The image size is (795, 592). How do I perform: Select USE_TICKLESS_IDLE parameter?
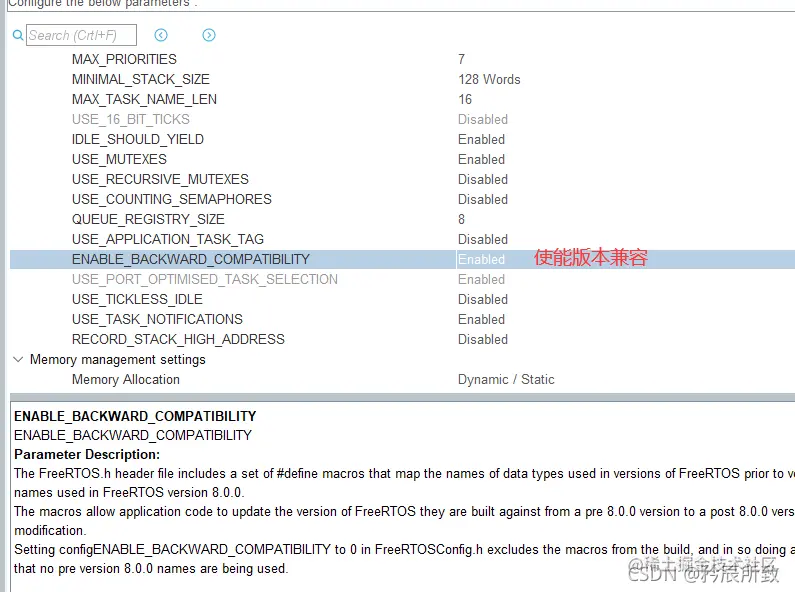[137, 299]
